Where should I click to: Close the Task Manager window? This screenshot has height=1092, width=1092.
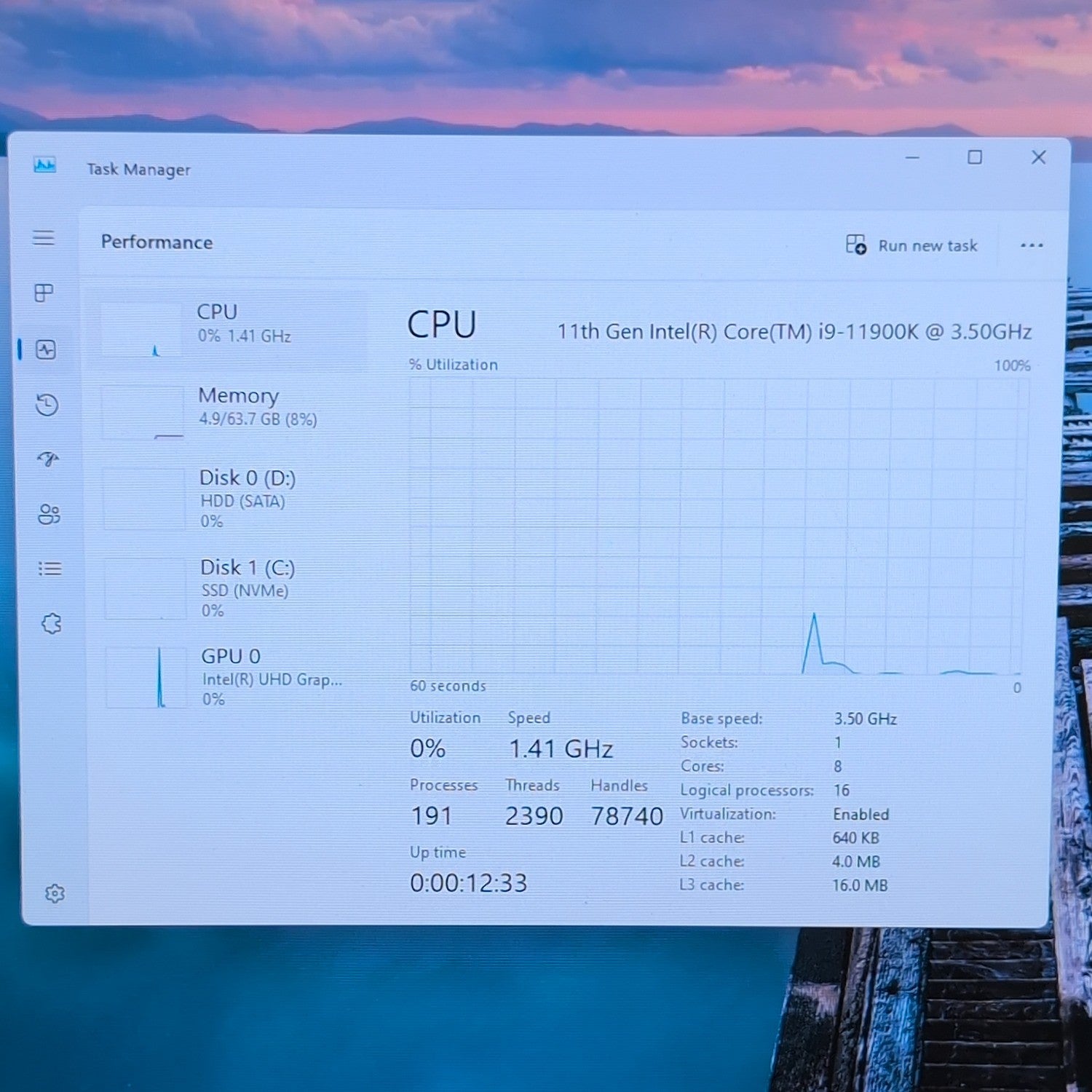1039,157
